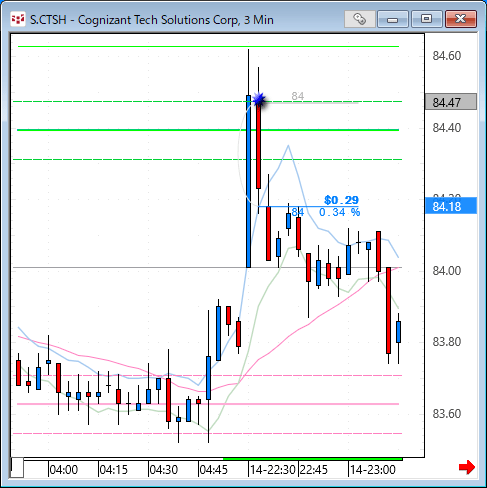Screen dimensions: 487x488
Task: Click the 22:45 time axis label
Action: click(x=314, y=470)
